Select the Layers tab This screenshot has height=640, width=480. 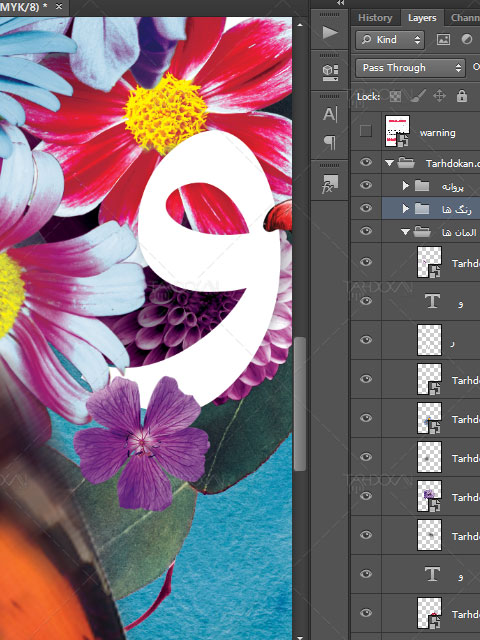click(422, 18)
